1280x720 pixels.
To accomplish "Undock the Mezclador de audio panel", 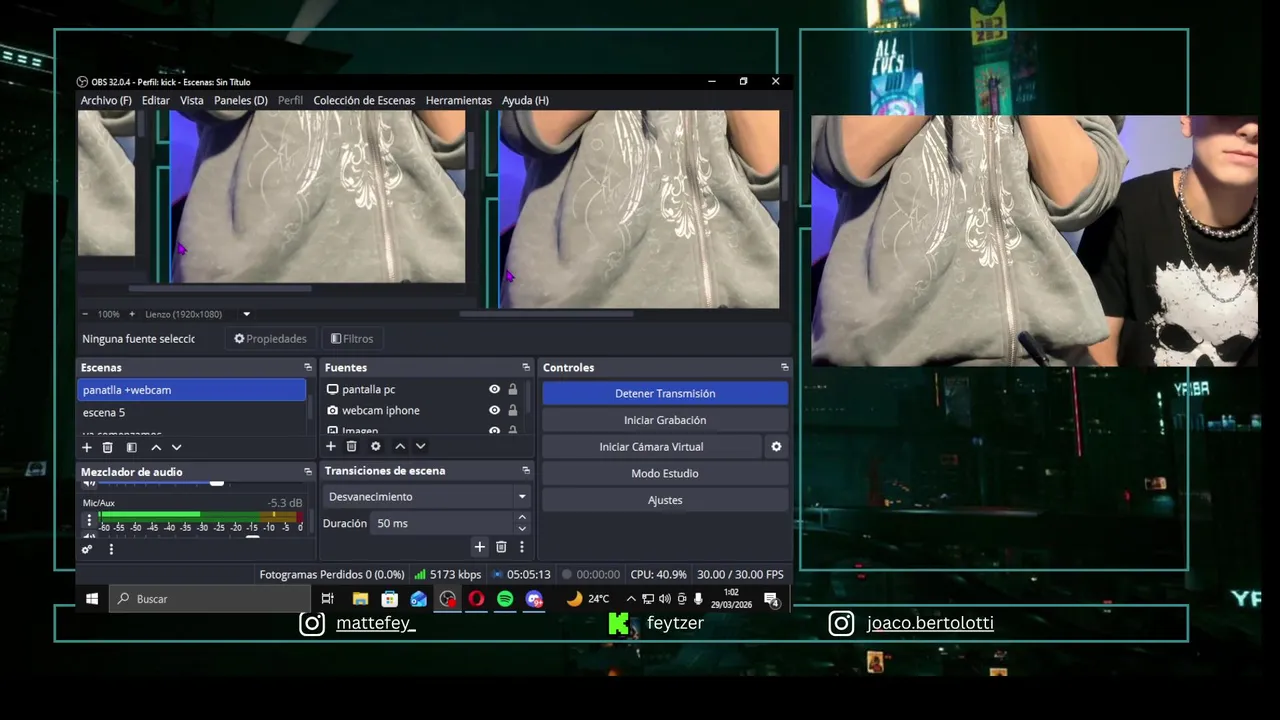I will click(308, 471).
